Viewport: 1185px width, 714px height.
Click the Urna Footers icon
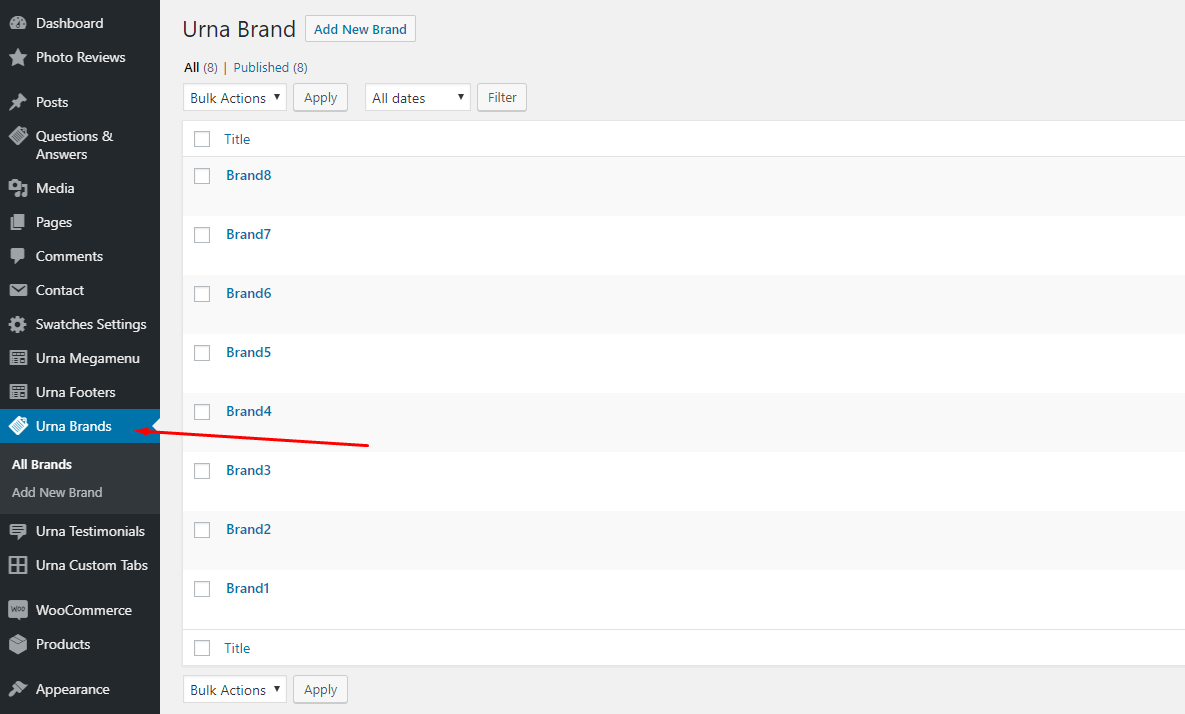[18, 392]
